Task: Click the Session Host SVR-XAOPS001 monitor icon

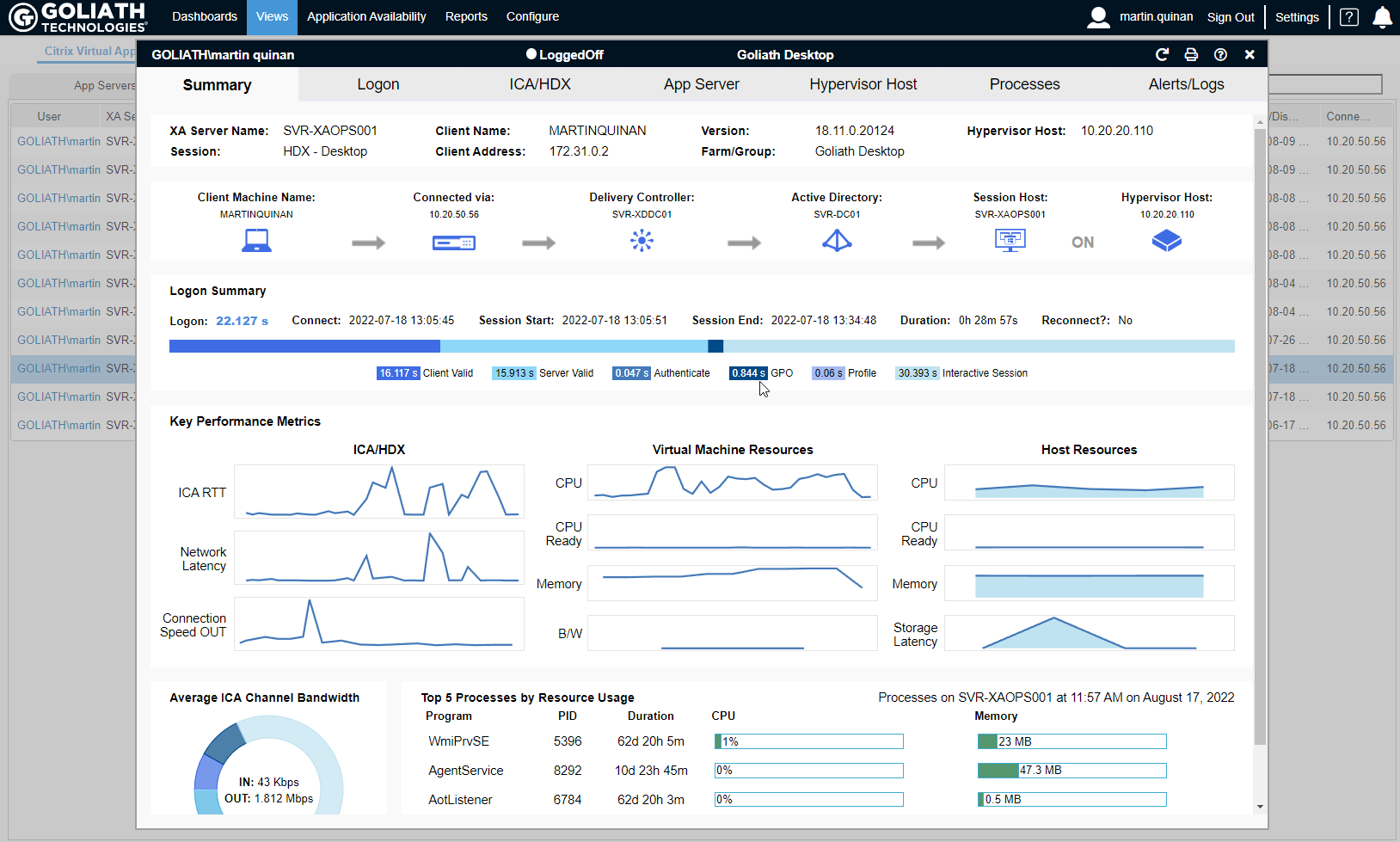Action: coord(1010,241)
